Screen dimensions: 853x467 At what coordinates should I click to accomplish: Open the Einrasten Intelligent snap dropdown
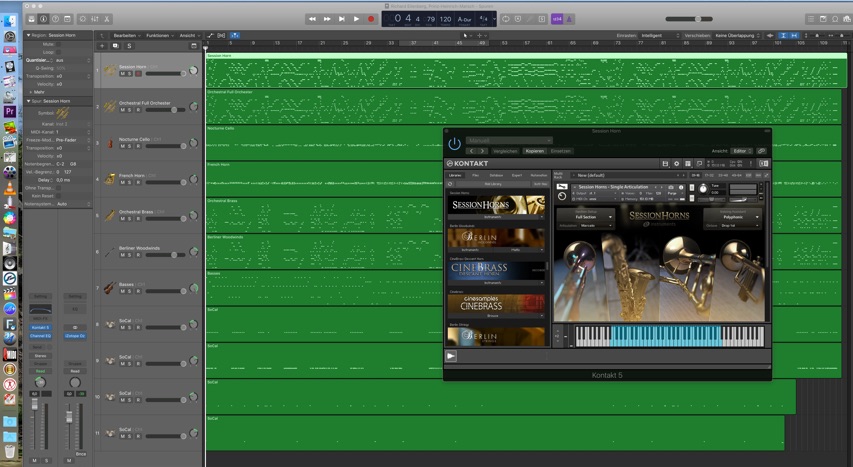660,35
